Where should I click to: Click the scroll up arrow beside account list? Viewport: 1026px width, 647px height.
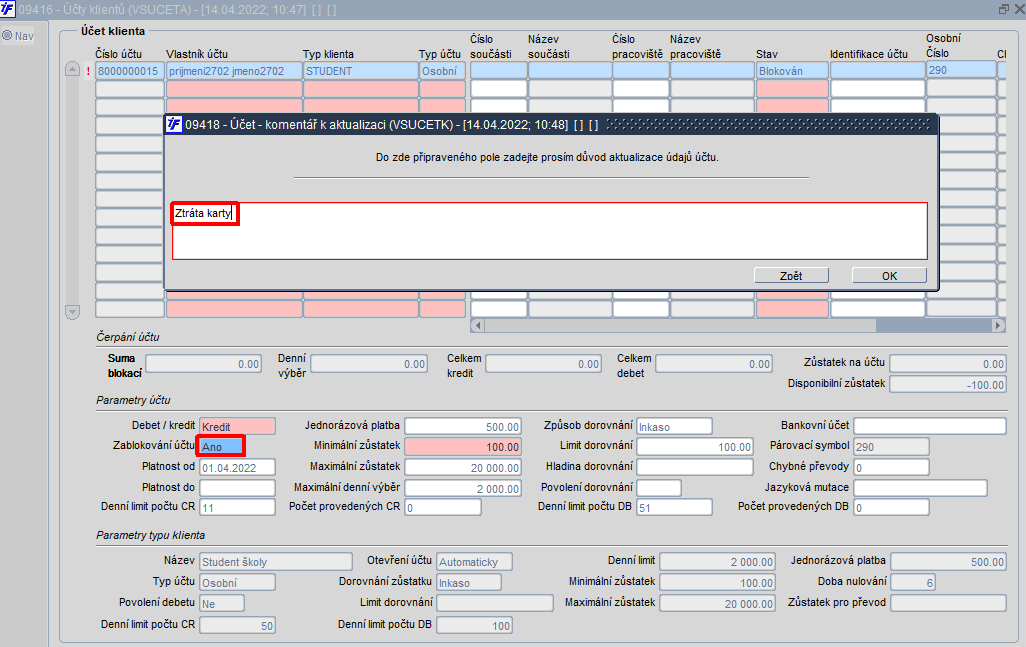[x=73, y=69]
